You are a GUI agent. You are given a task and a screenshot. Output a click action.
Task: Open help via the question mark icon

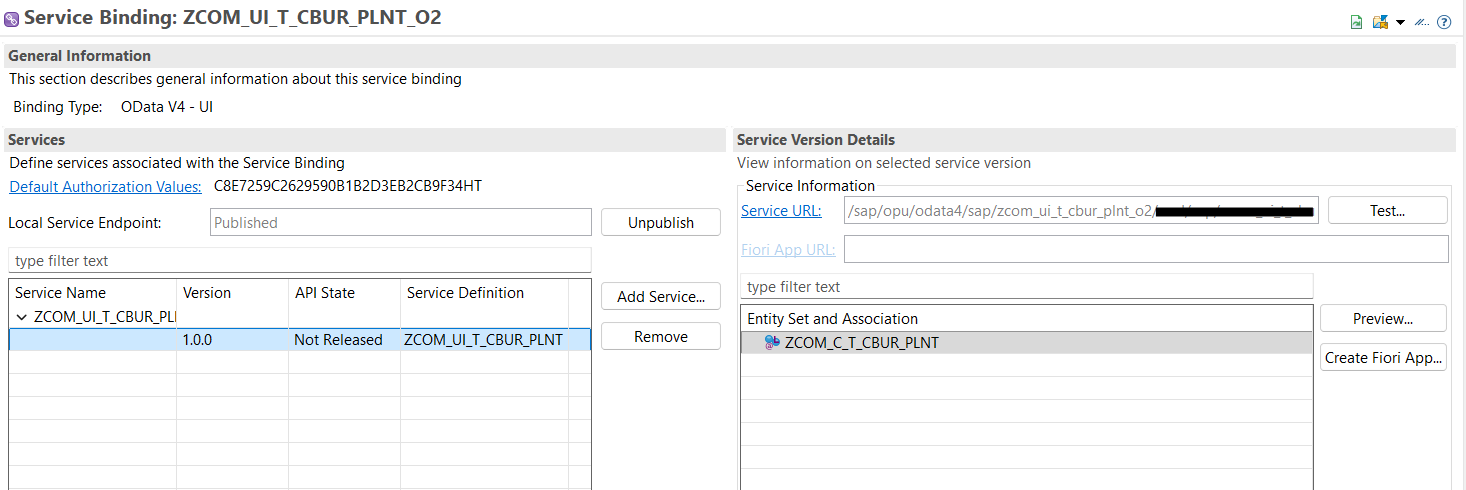pos(1444,22)
